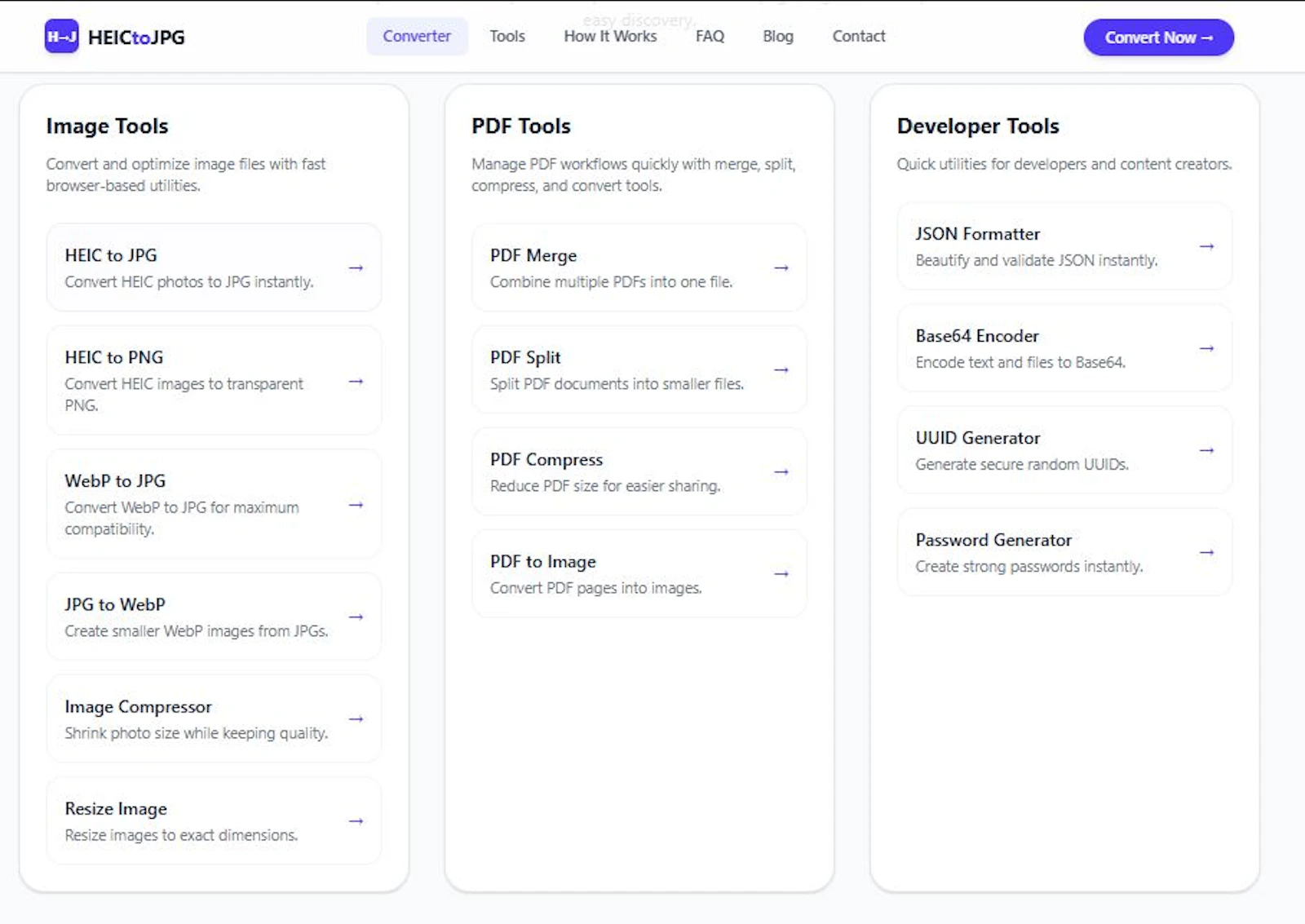Open the FAQ nav link
The height and width of the screenshot is (924, 1305).
tap(710, 37)
